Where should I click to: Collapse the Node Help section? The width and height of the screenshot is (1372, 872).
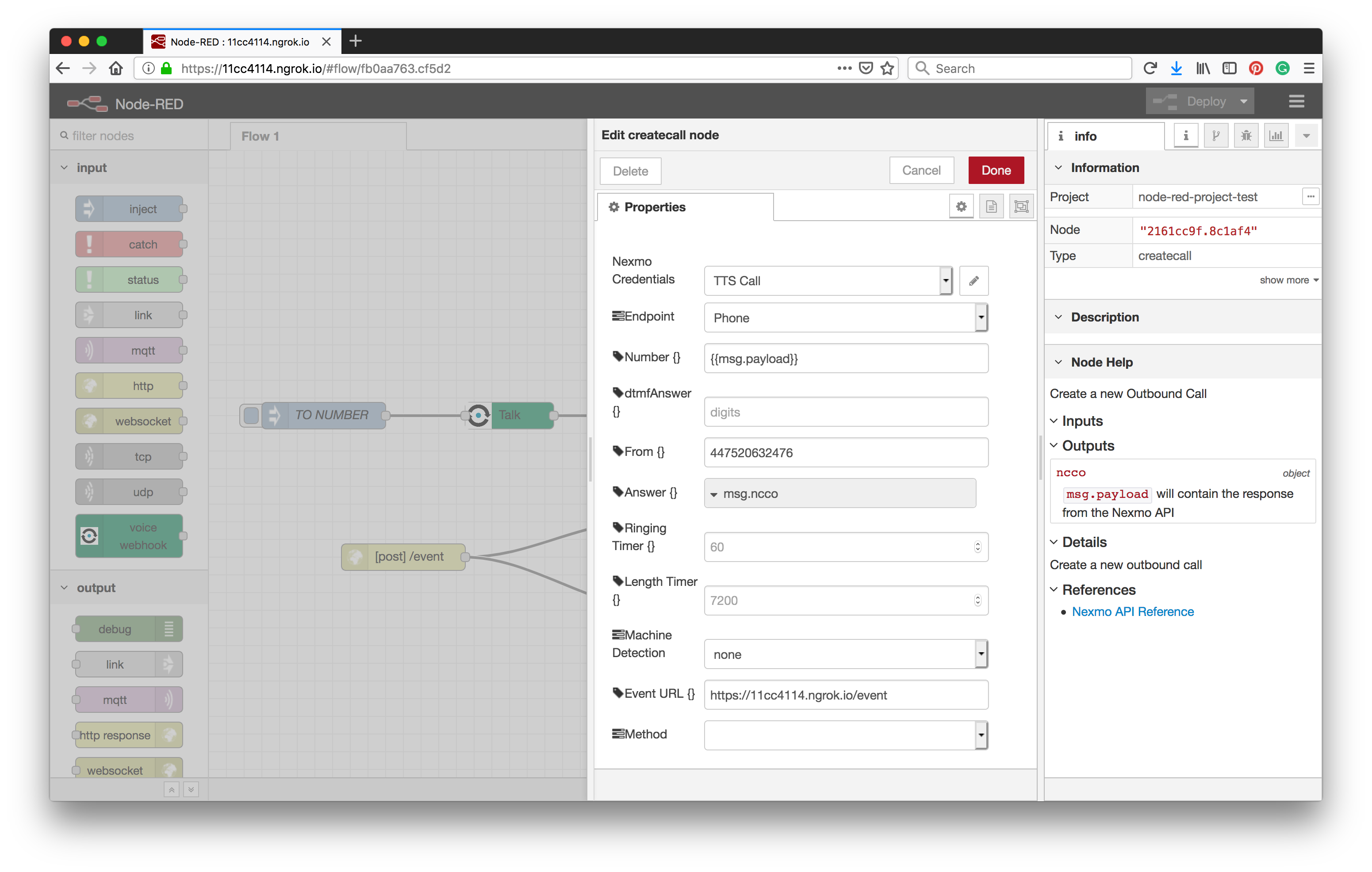[x=1058, y=362]
